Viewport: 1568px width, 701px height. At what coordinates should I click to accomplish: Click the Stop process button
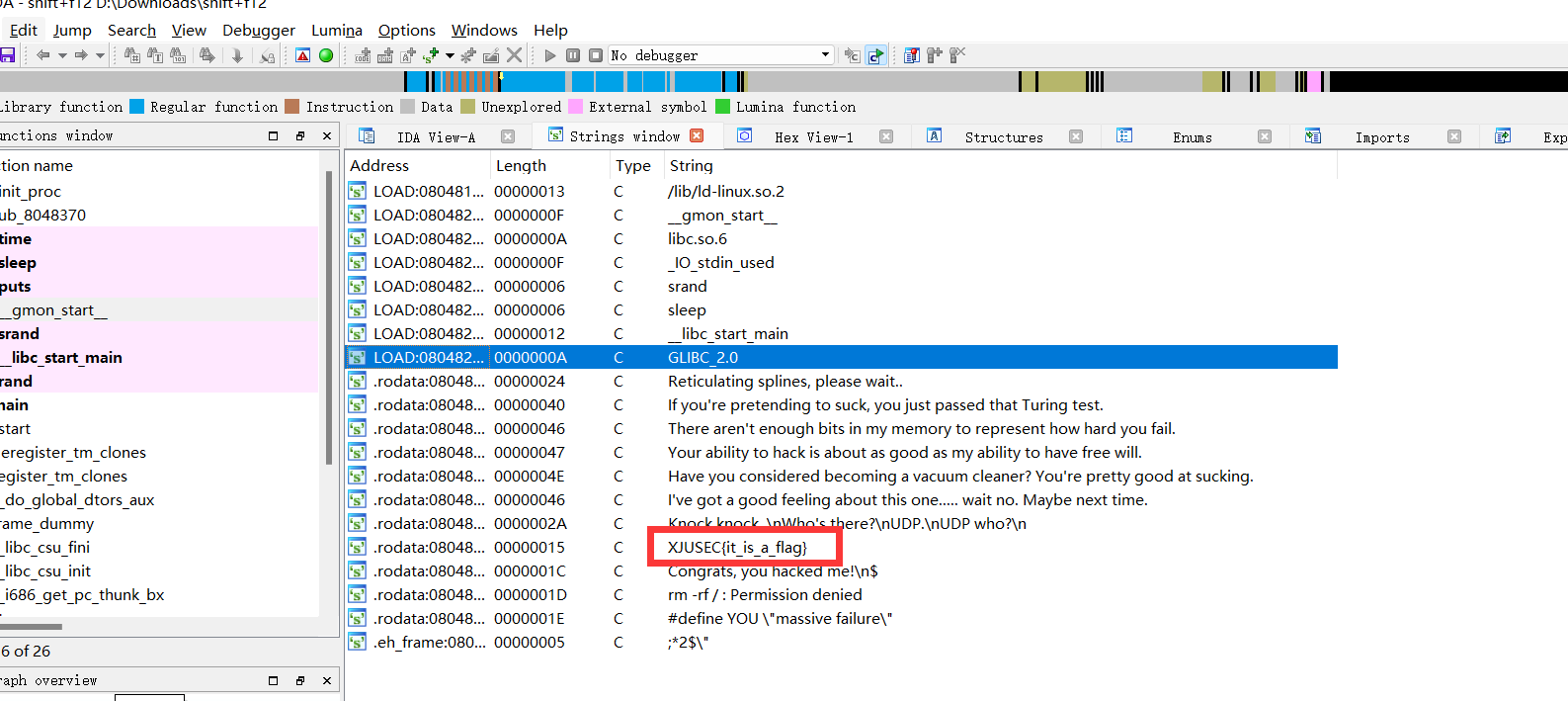[x=595, y=55]
